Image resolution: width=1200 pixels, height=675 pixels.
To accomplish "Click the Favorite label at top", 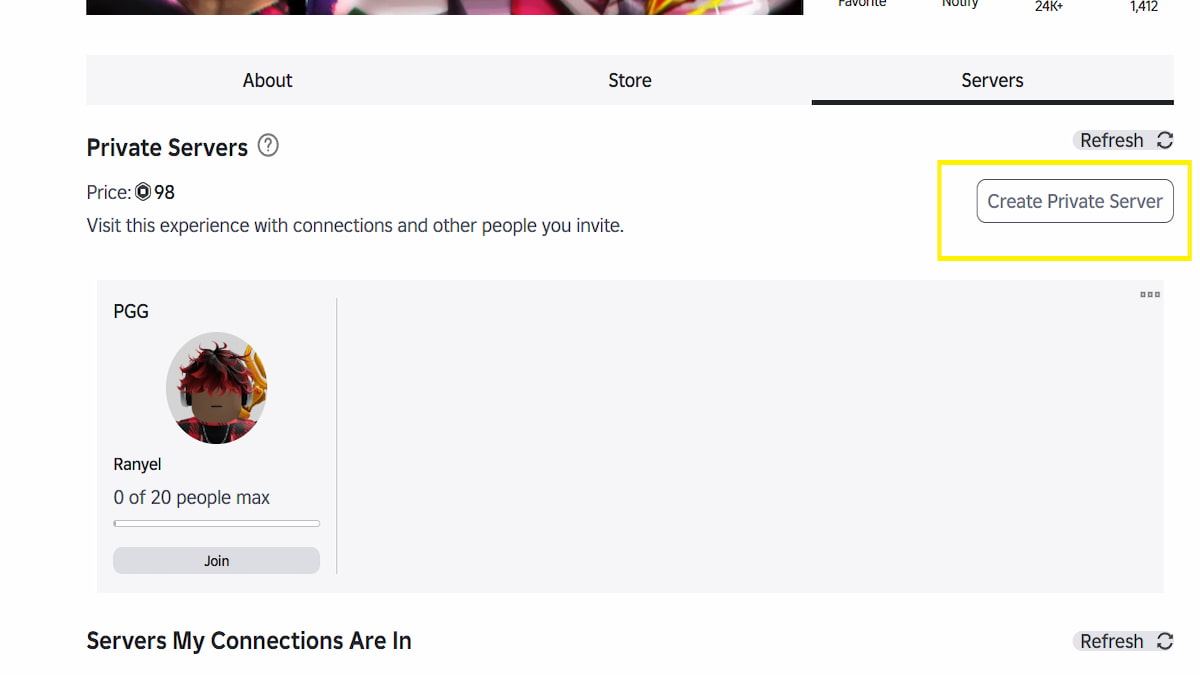I will 861,4.
